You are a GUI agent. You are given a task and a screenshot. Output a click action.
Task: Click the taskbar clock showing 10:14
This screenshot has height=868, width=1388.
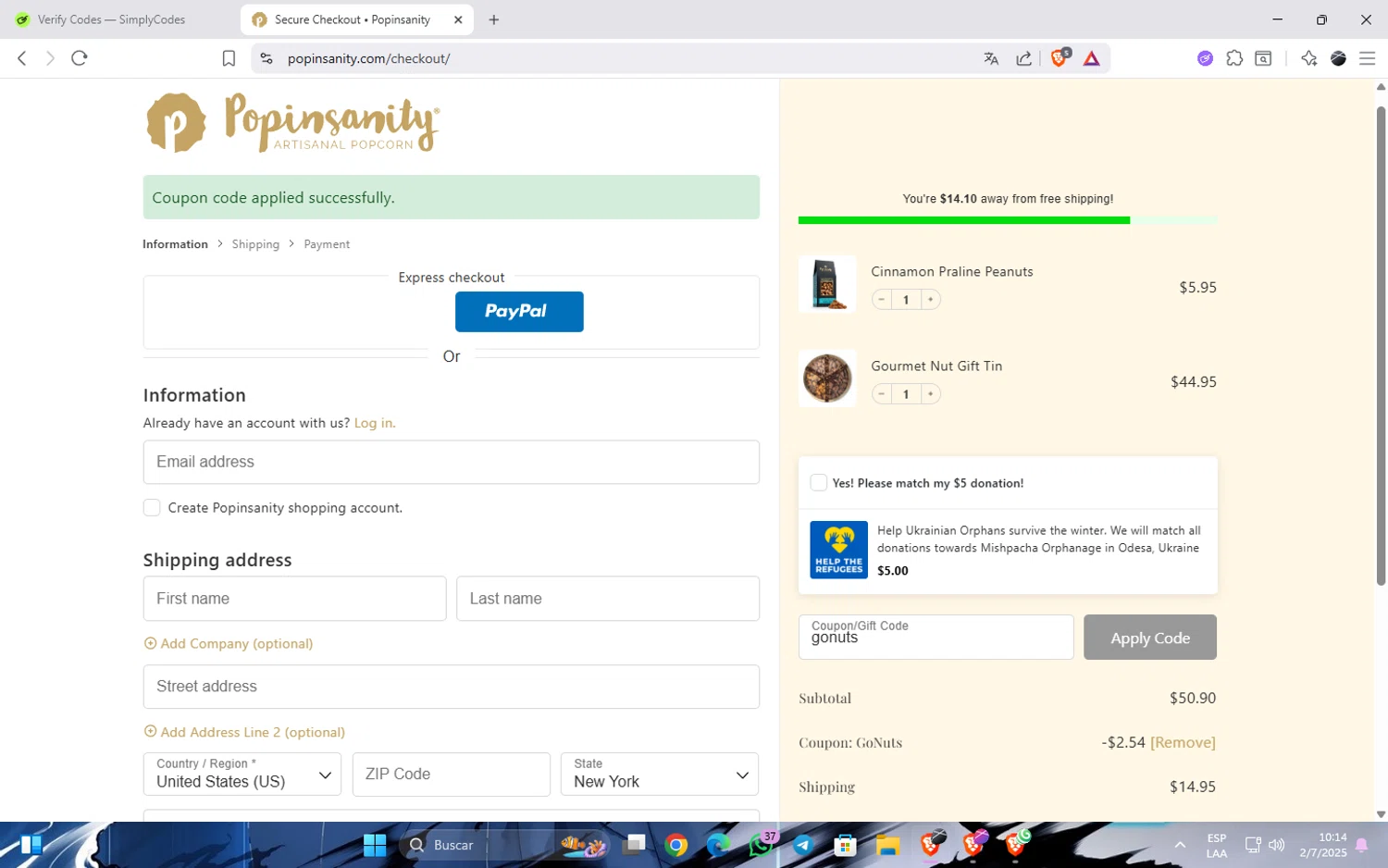click(1323, 845)
